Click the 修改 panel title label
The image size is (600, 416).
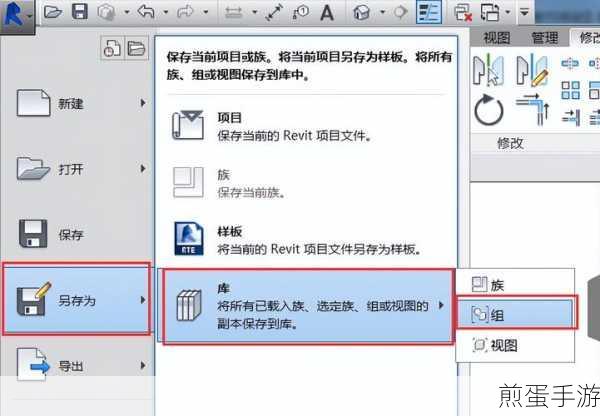(510, 144)
